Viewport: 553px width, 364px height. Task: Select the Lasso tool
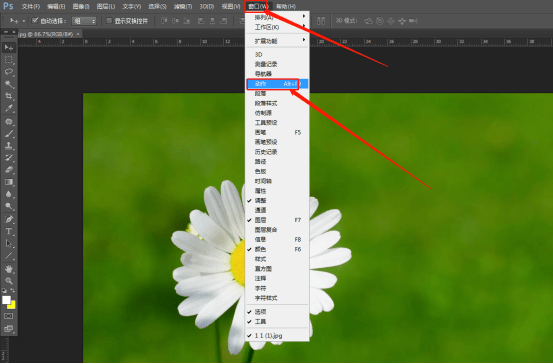pos(9,72)
